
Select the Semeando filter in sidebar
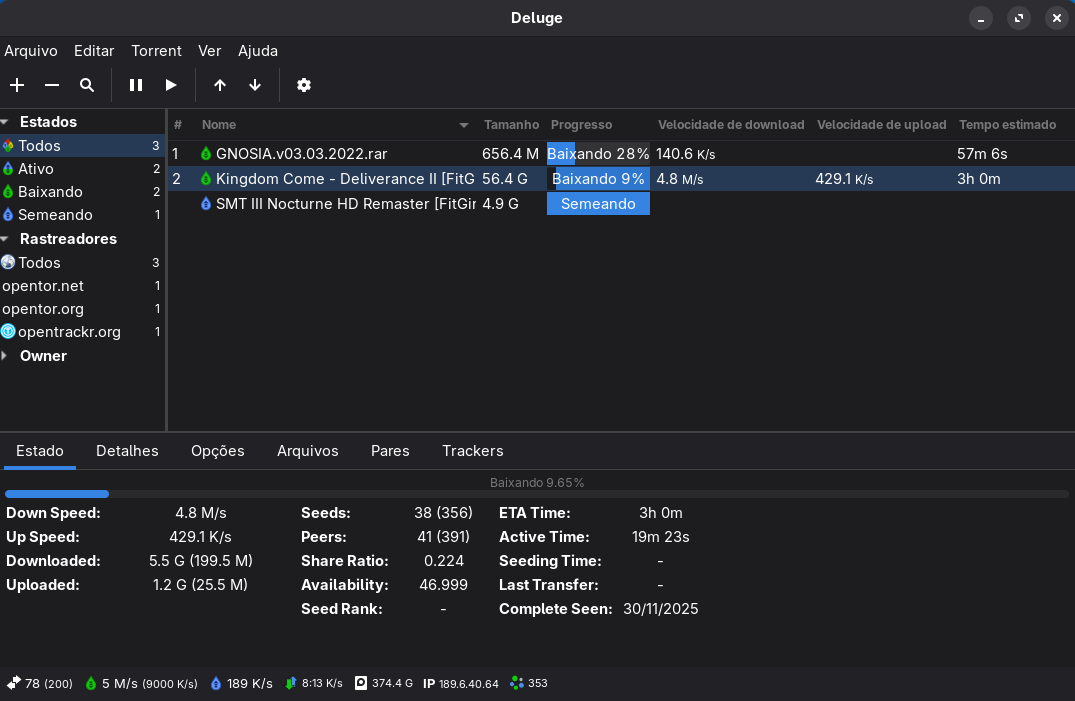click(55, 215)
